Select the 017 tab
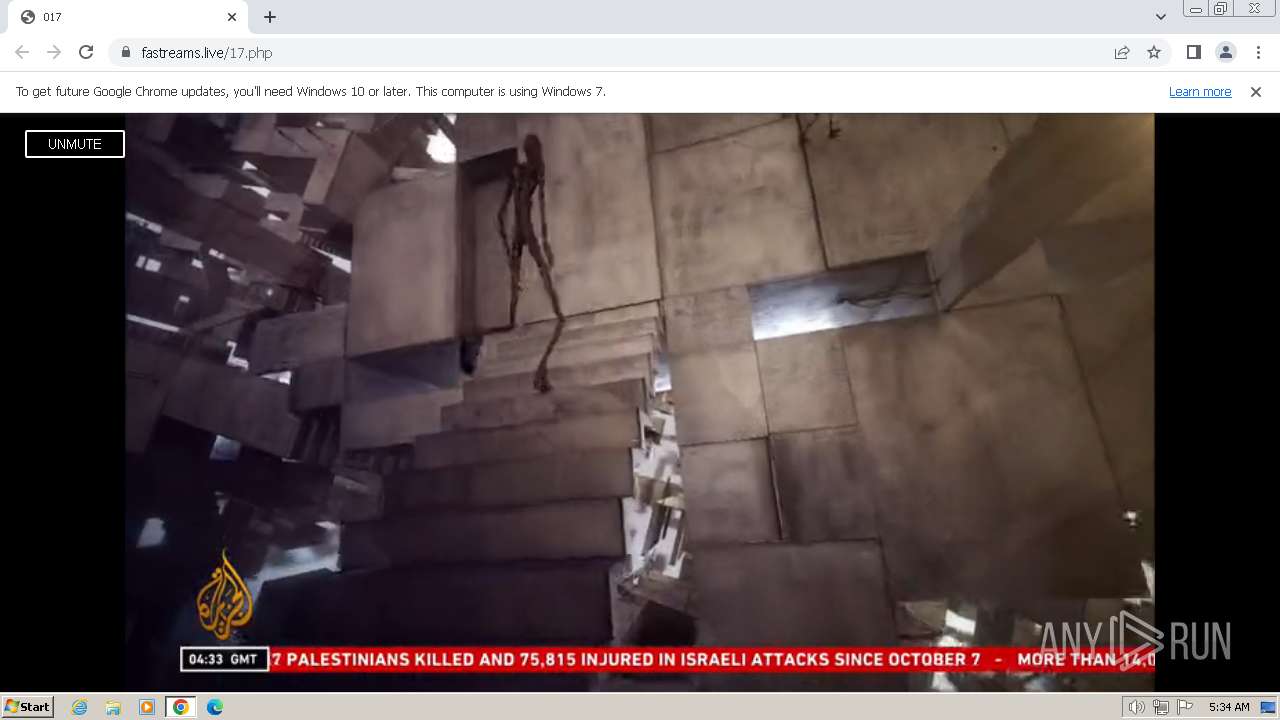The width and height of the screenshot is (1280, 720). pyautogui.click(x=130, y=17)
